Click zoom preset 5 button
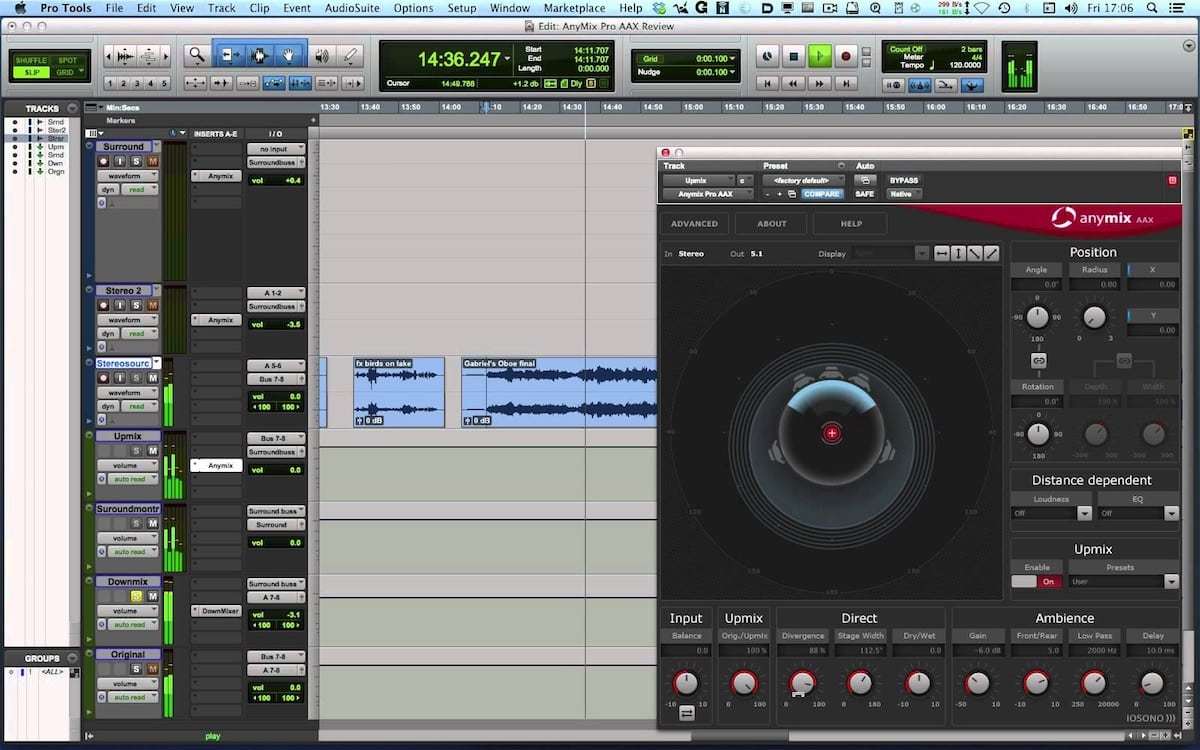1200x750 pixels. pyautogui.click(x=164, y=83)
